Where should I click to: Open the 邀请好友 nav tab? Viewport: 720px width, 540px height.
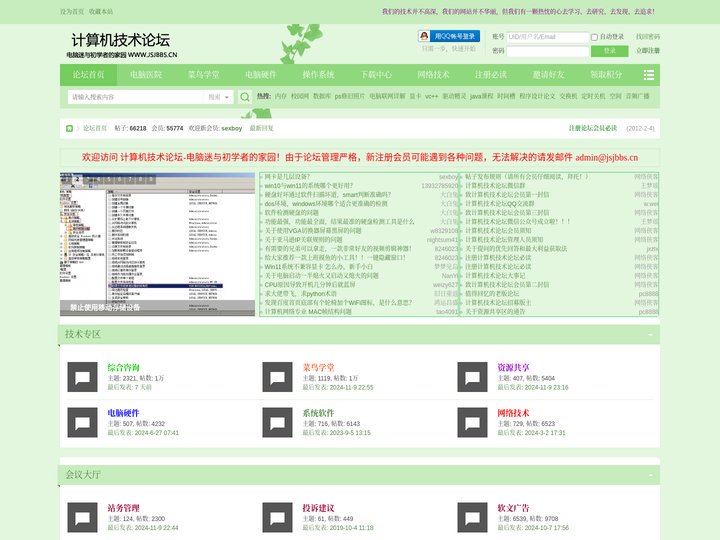[549, 75]
